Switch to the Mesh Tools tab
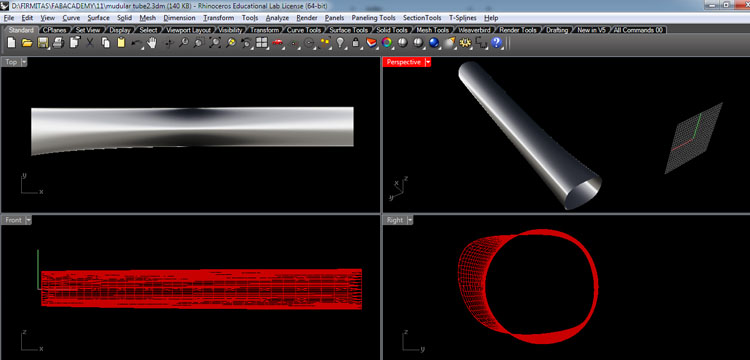750x360 pixels. click(432, 30)
